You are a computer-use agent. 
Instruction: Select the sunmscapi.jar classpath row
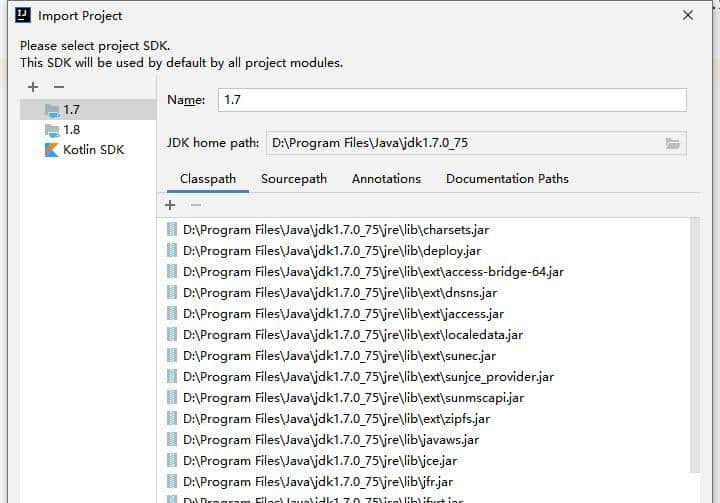coord(425,398)
